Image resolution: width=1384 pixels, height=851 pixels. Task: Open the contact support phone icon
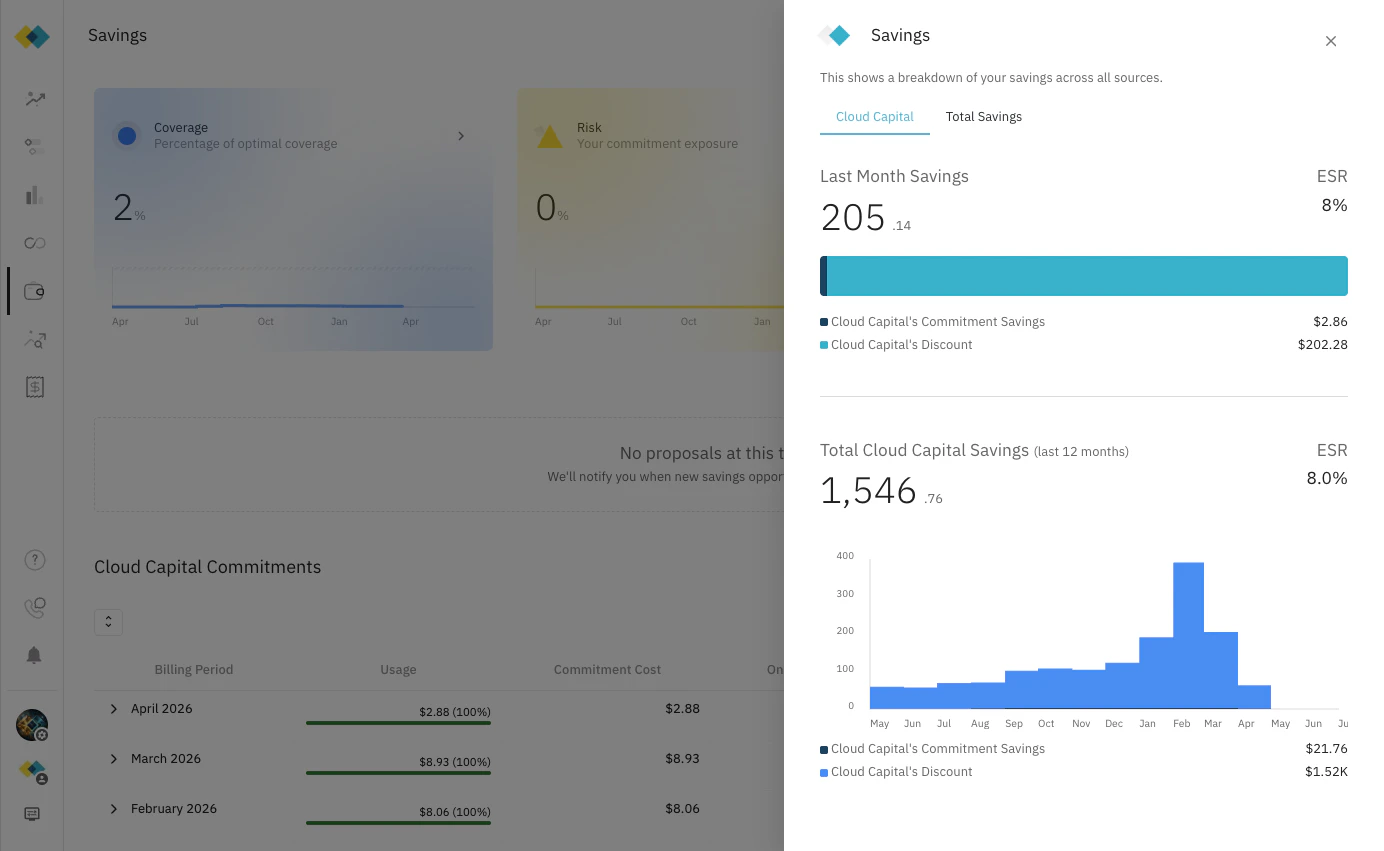pyautogui.click(x=34, y=607)
